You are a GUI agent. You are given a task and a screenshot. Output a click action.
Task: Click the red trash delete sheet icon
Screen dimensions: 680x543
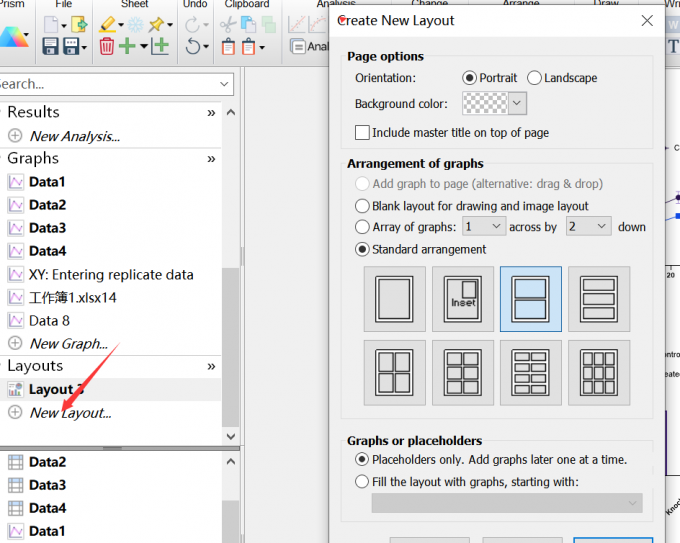click(x=107, y=47)
